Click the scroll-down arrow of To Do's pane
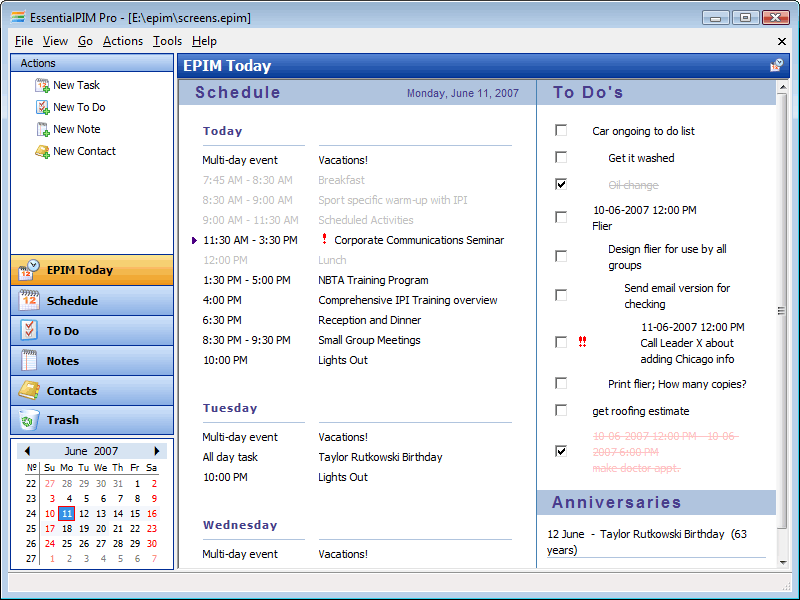800x600 pixels. click(783, 562)
